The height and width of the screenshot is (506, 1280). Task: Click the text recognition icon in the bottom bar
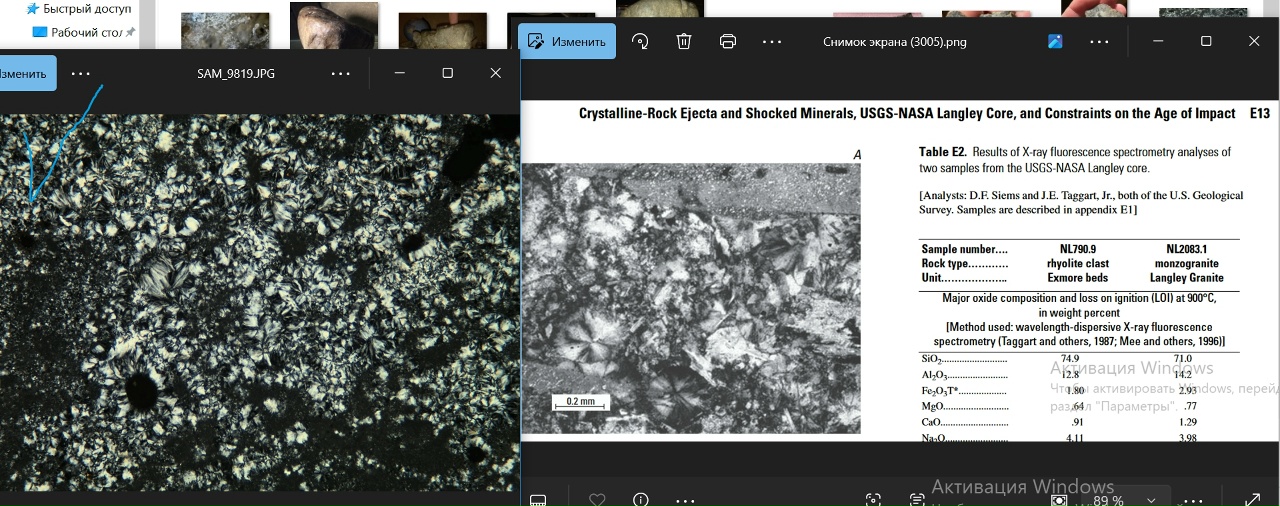coord(917,499)
